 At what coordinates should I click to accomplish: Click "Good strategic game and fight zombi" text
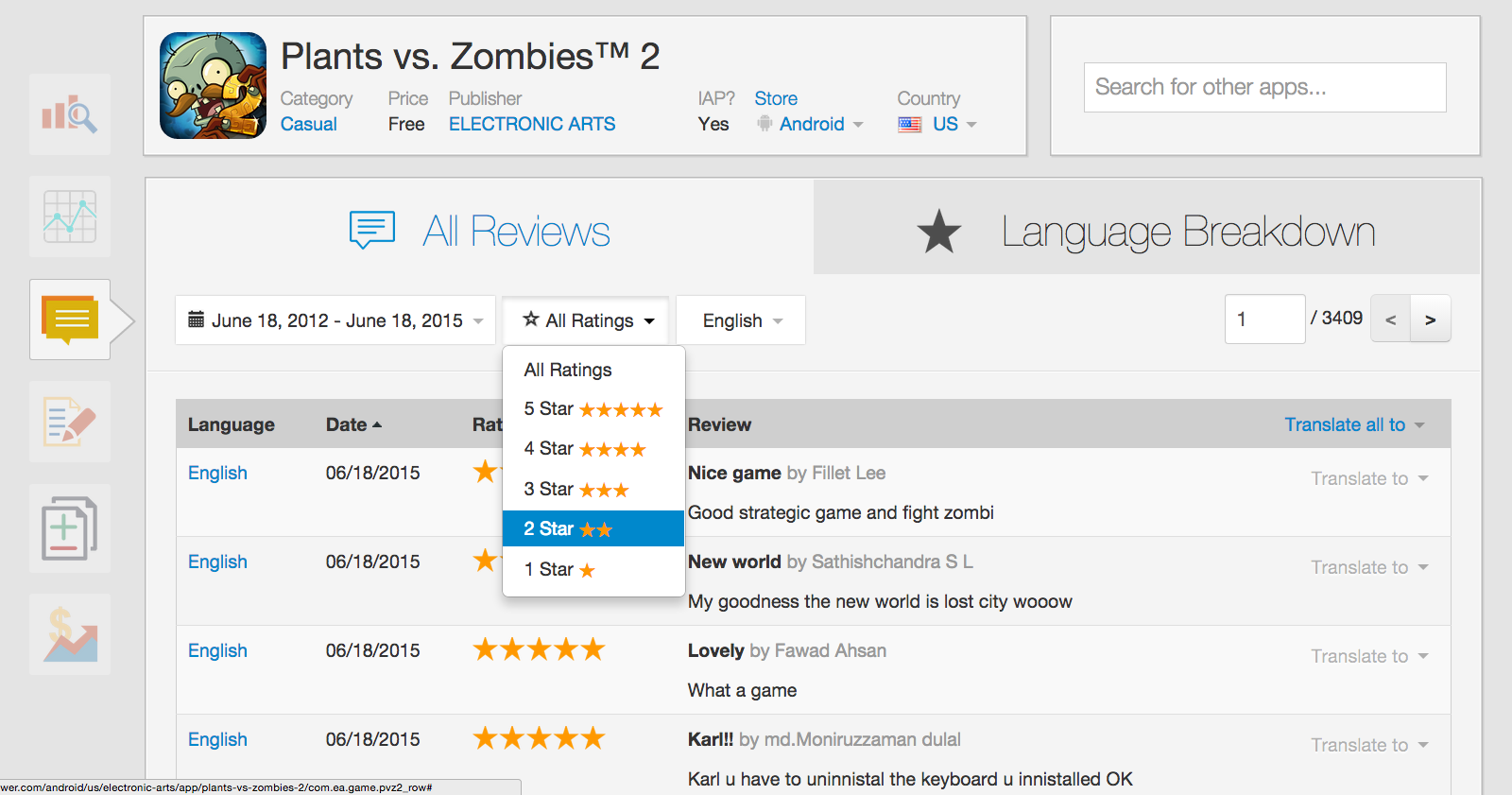coord(841,512)
